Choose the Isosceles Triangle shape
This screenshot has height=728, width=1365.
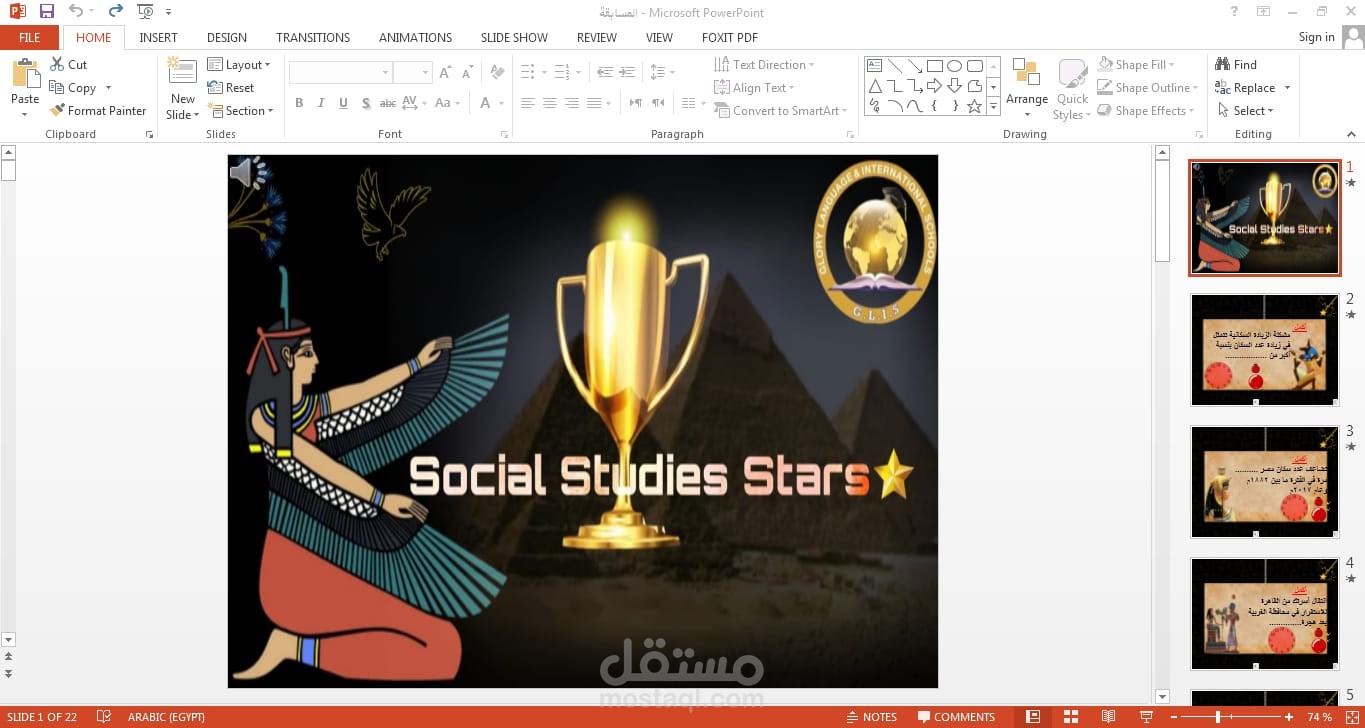[x=874, y=86]
